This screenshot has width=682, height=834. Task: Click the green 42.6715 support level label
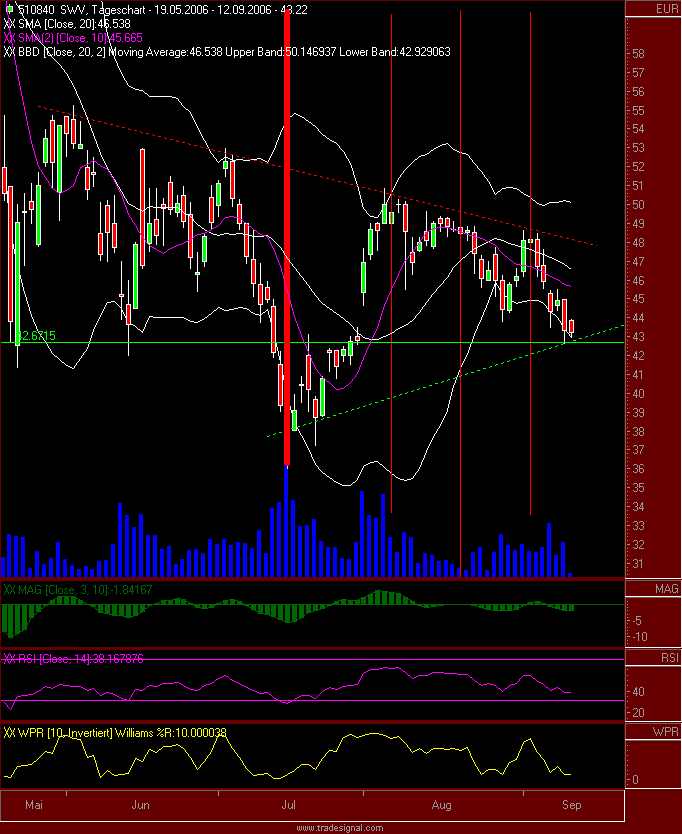pyautogui.click(x=36, y=336)
